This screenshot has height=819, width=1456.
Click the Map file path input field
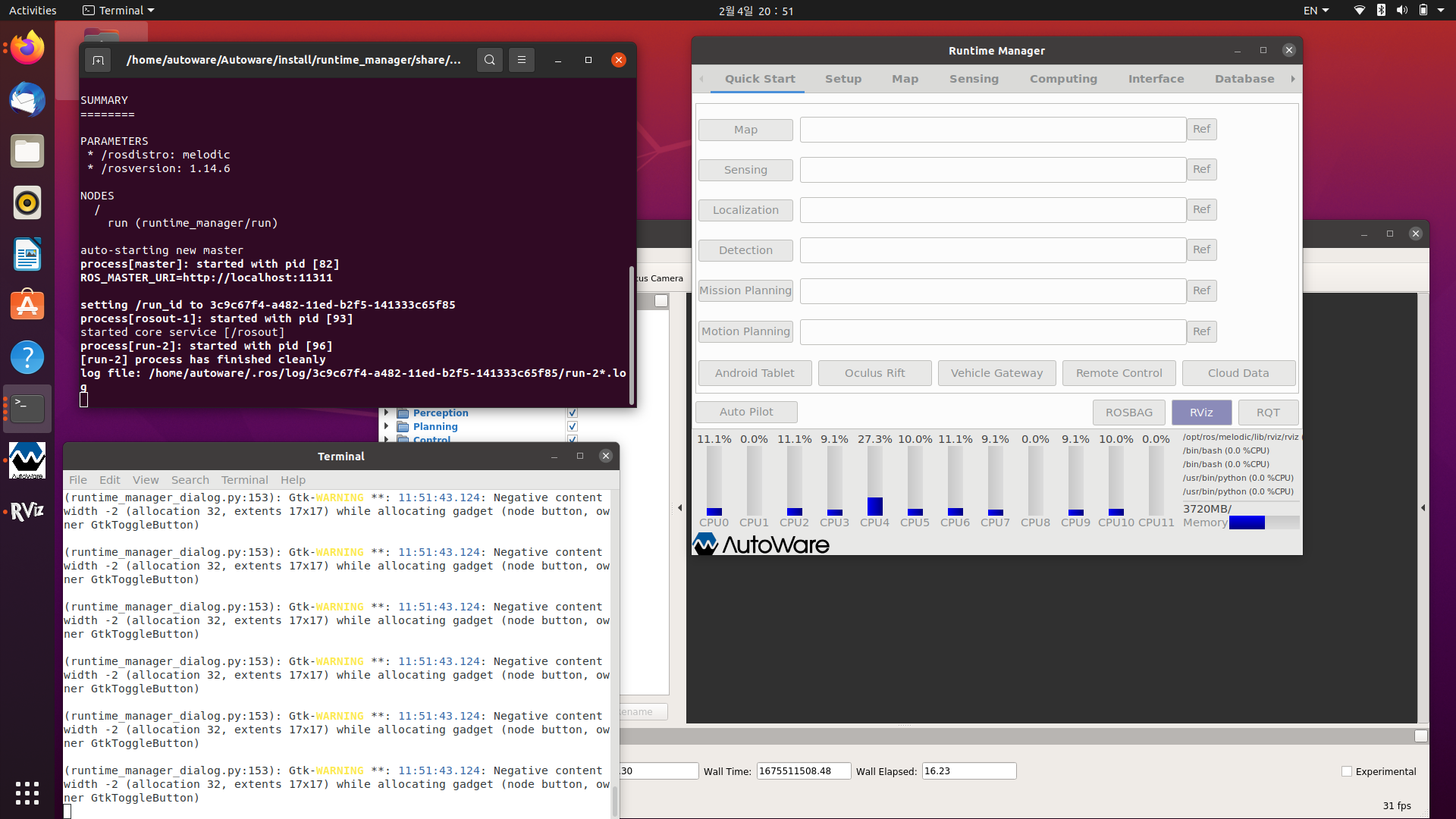pyautogui.click(x=993, y=130)
